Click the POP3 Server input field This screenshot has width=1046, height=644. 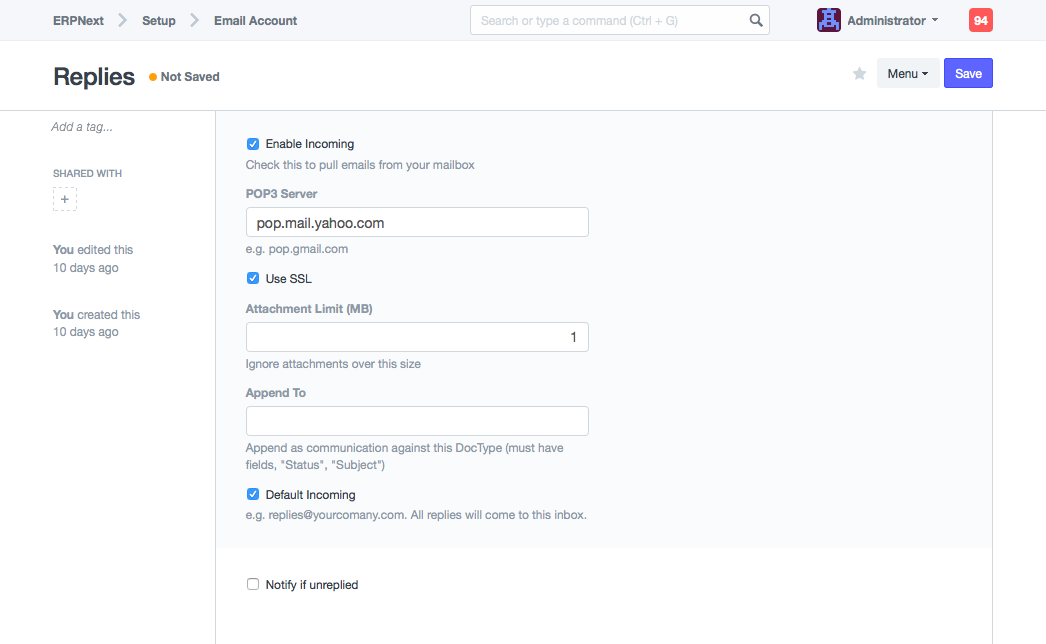pos(417,222)
